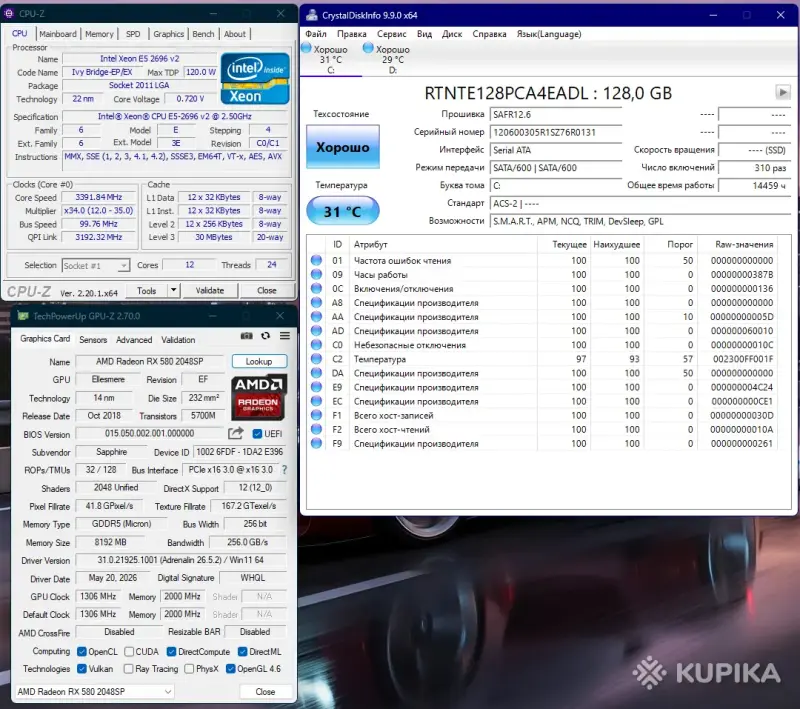Open the Правка menu
800x709 pixels.
coord(352,34)
